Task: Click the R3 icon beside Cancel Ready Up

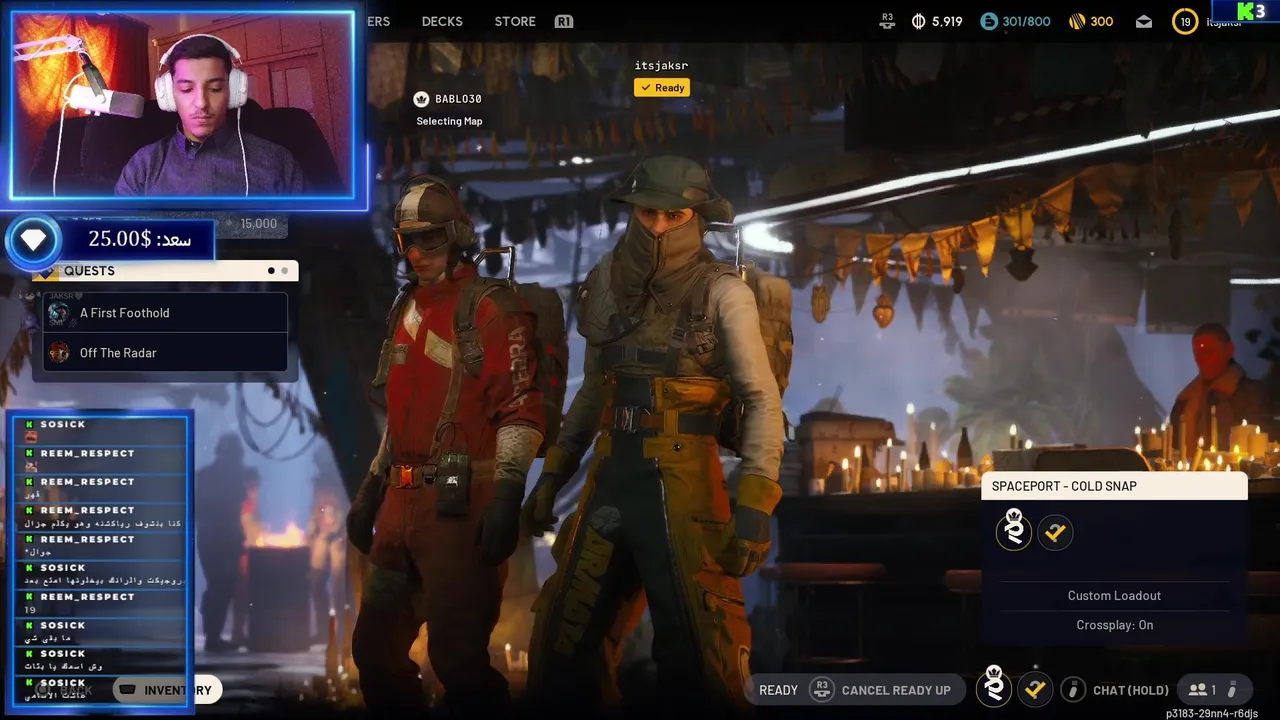Action: [821, 690]
